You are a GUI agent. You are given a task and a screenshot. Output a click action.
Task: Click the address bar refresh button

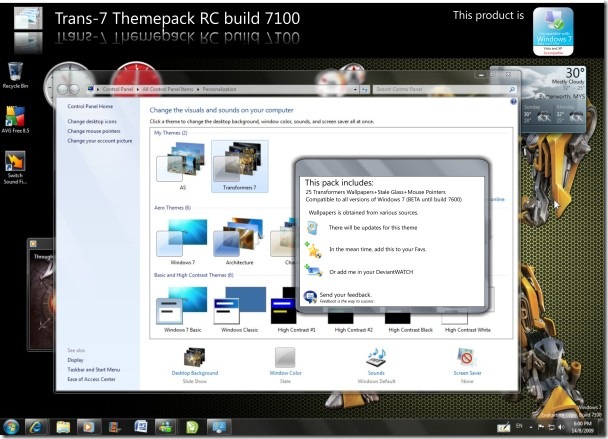tap(364, 90)
